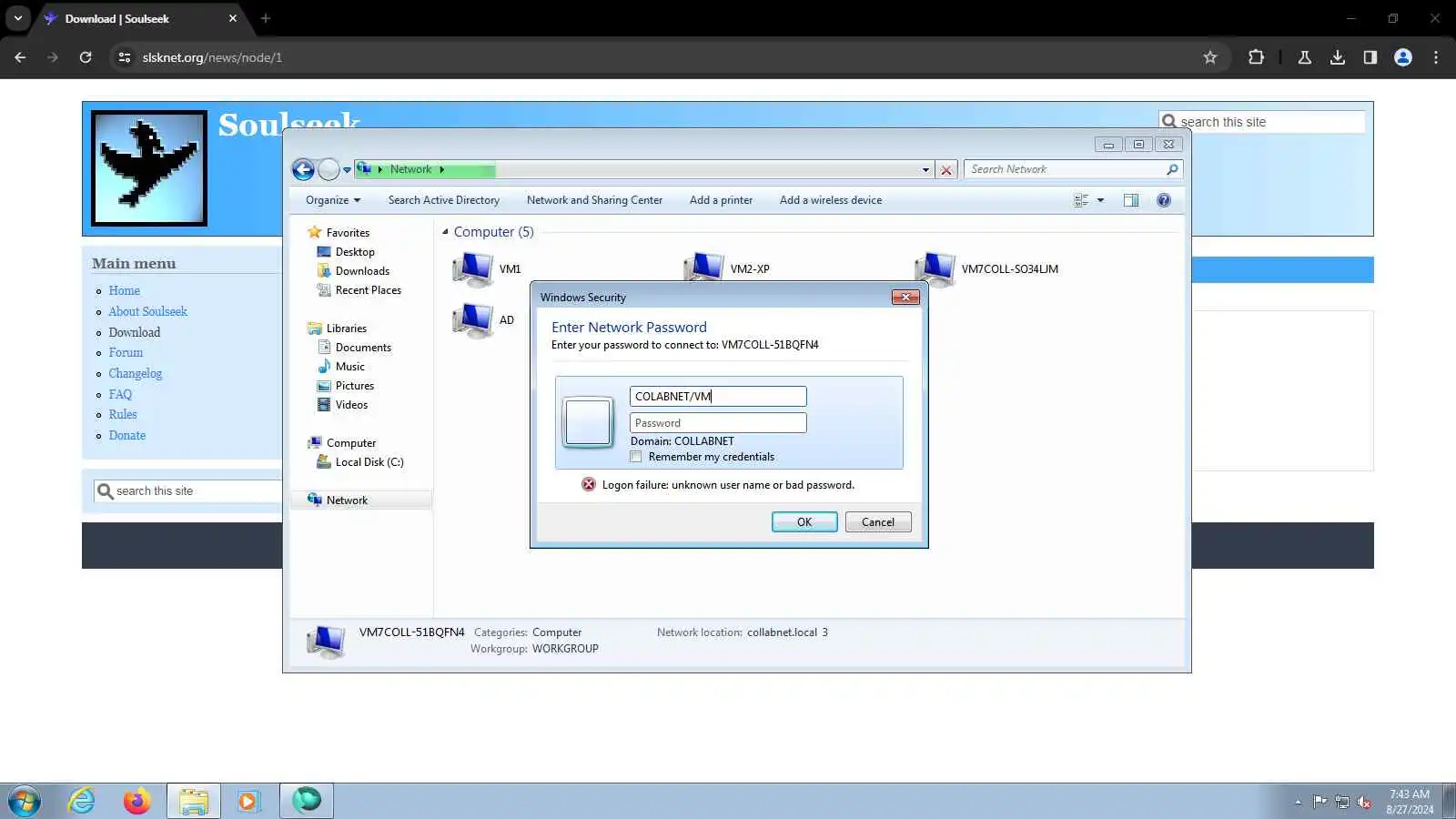Open Network and Sharing Center
The image size is (1456, 819).
click(594, 200)
